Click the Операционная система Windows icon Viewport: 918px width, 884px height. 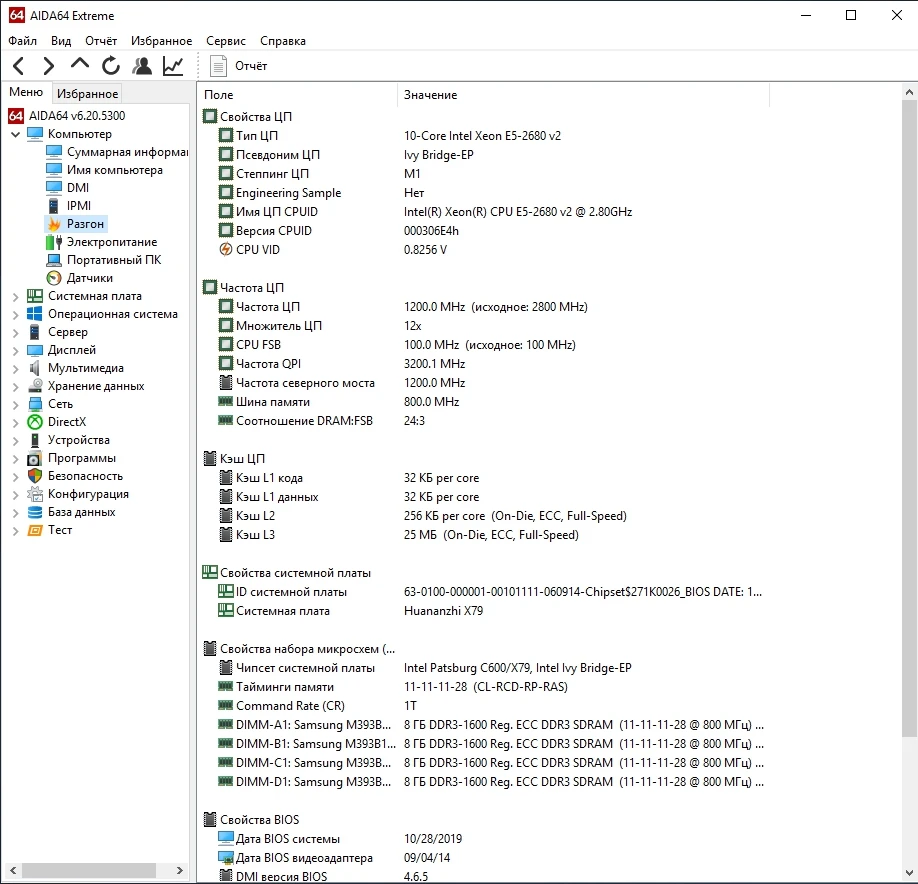[35, 314]
